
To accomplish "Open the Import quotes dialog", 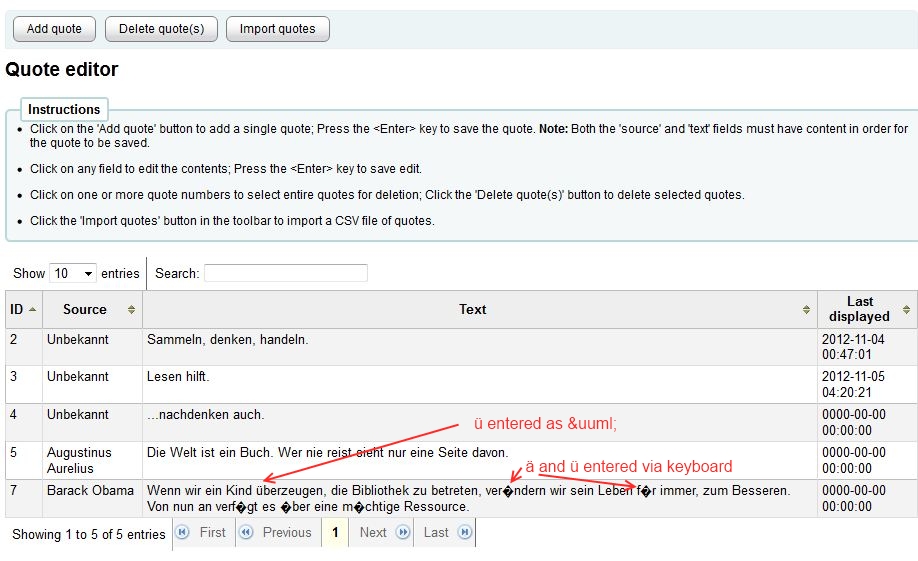I will pos(277,29).
